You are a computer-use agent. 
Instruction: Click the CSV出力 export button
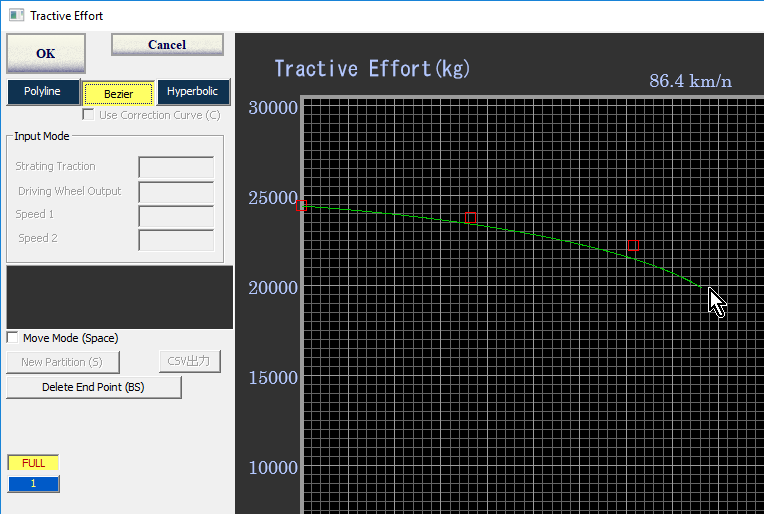[x=190, y=361]
